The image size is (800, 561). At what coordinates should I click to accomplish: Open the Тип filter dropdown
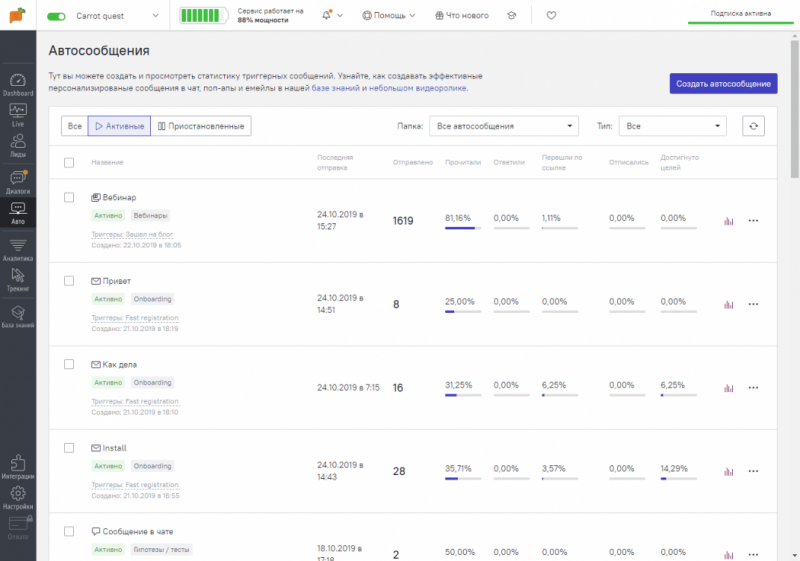pos(672,126)
